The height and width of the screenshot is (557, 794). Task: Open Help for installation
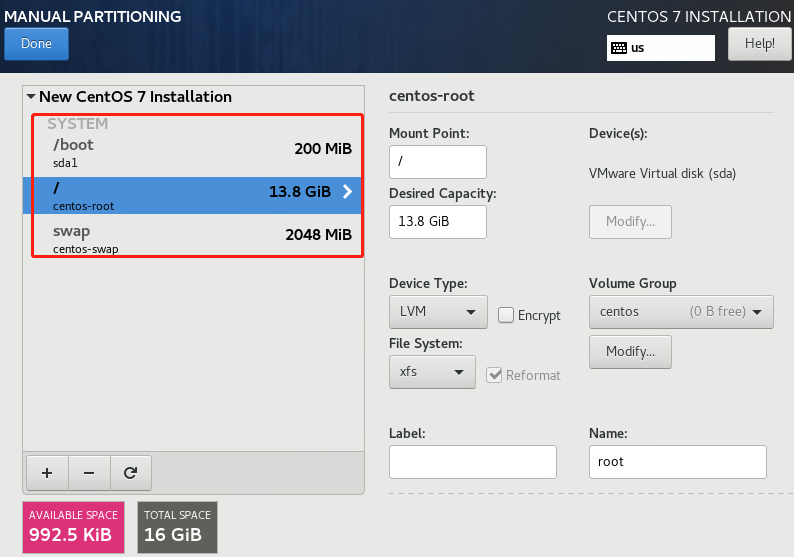[x=760, y=44]
